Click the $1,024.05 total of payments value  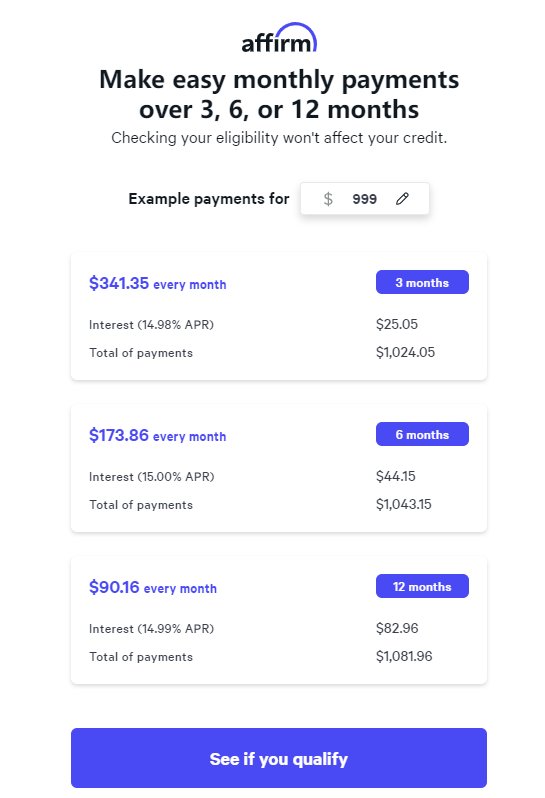coord(405,352)
